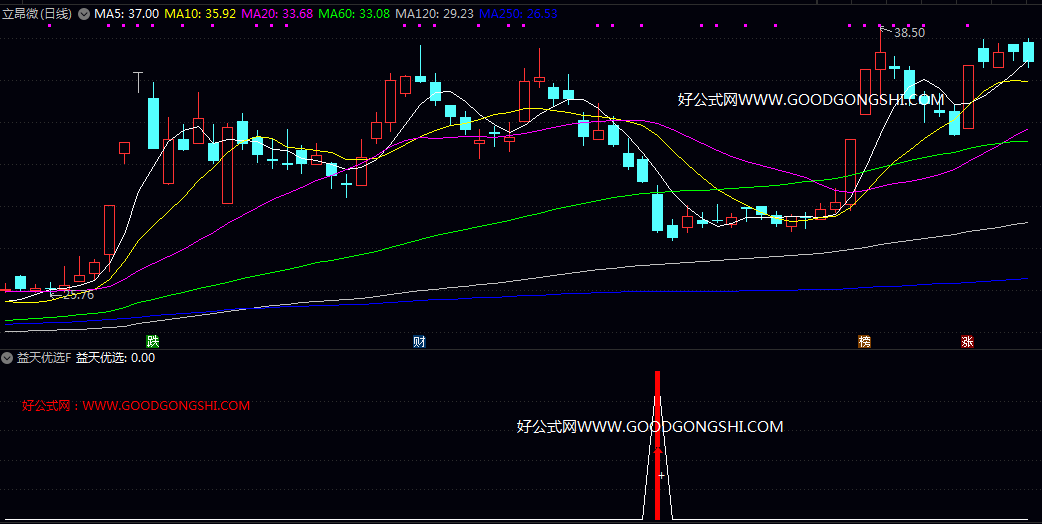Click the 财 financial event marker icon
Viewport: 1042px width, 524px height.
pyautogui.click(x=419, y=341)
